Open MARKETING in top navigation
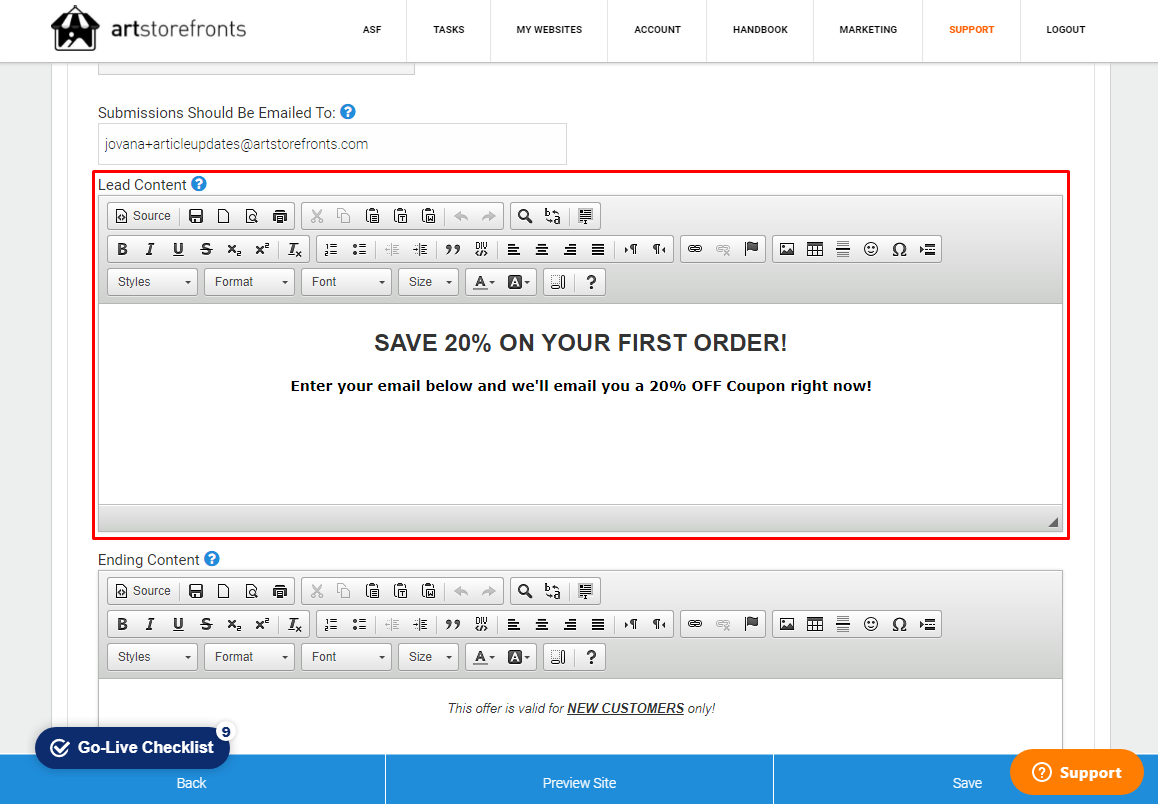 (x=868, y=30)
